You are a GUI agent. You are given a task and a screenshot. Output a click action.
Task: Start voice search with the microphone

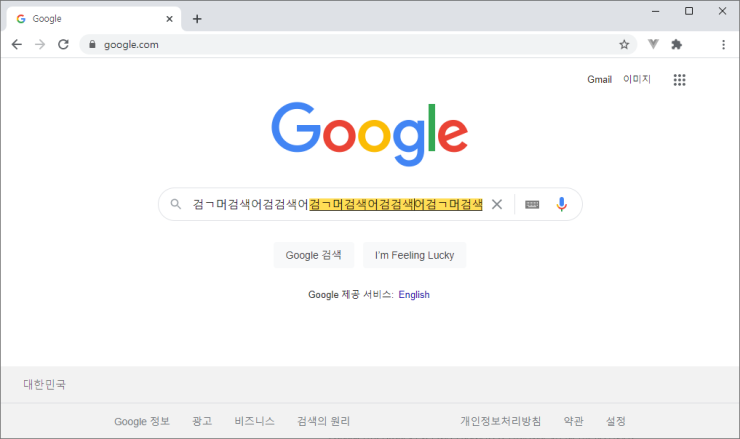click(x=561, y=204)
